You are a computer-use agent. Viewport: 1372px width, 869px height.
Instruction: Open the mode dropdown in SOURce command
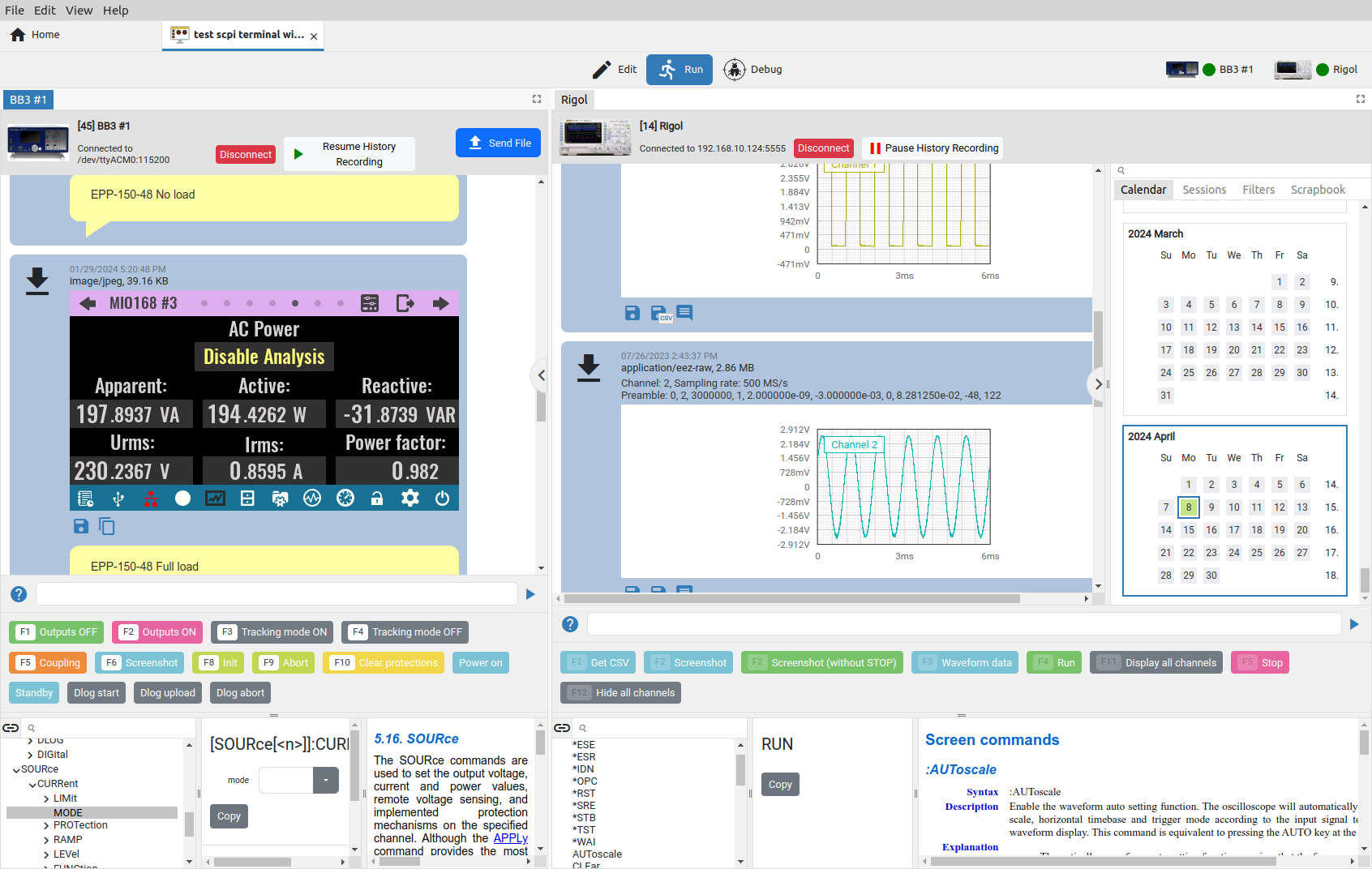click(x=326, y=781)
